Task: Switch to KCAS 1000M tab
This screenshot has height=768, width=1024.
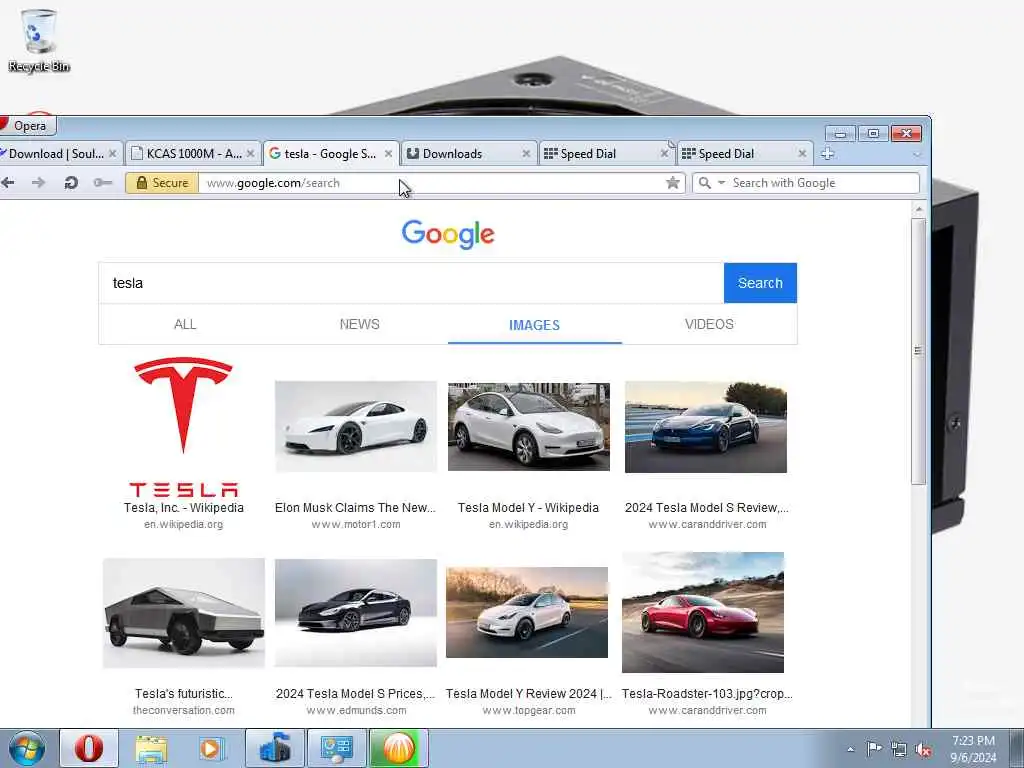Action: click(x=193, y=153)
